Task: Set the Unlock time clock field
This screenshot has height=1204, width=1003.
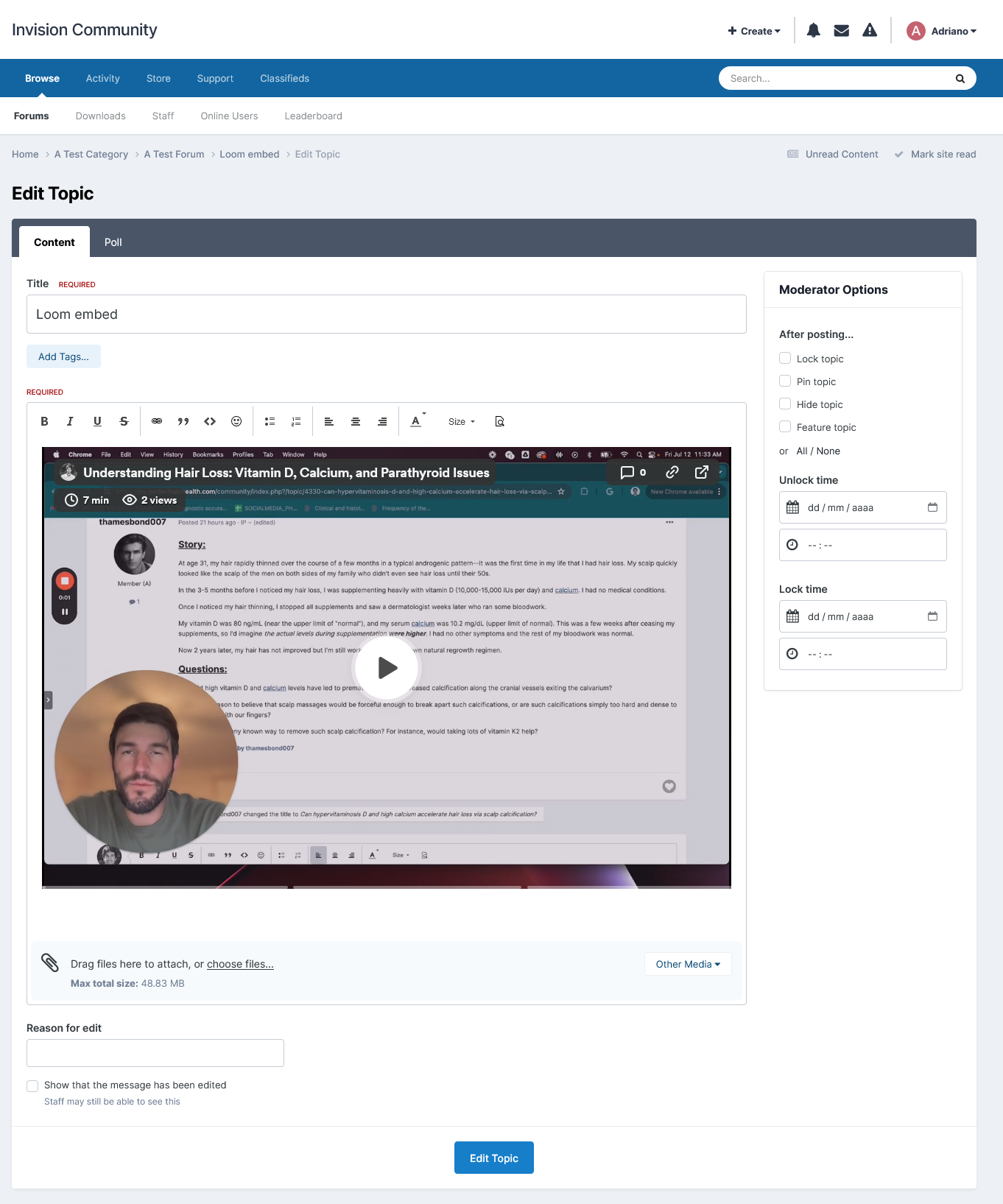Action: click(x=863, y=545)
